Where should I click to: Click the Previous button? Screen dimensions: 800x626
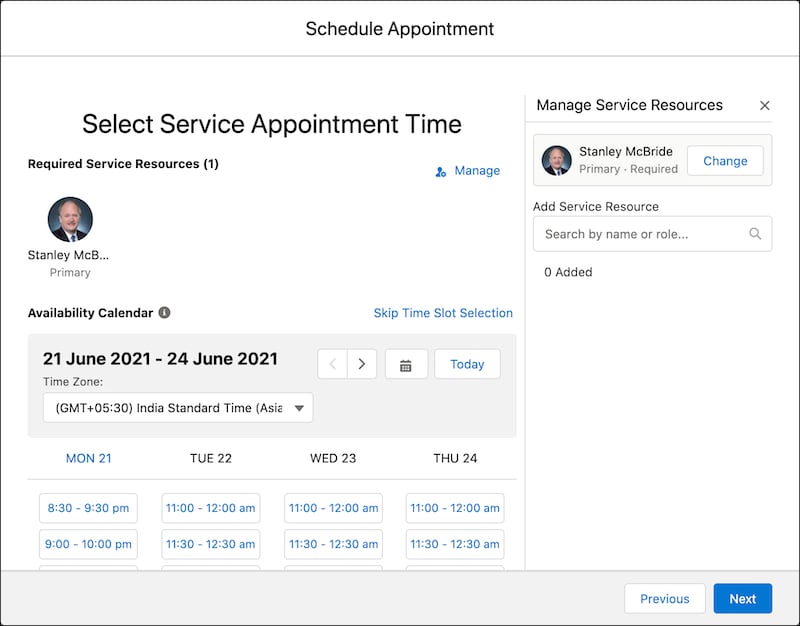pyautogui.click(x=665, y=598)
